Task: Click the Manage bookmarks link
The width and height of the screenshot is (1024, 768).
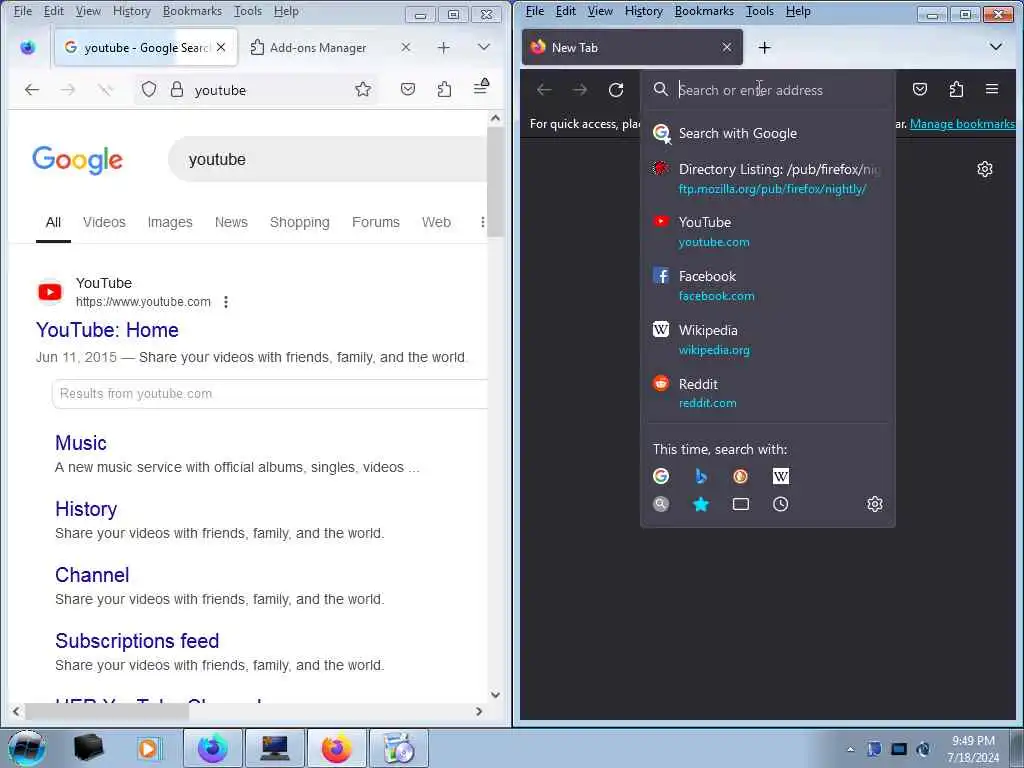Action: click(x=962, y=124)
